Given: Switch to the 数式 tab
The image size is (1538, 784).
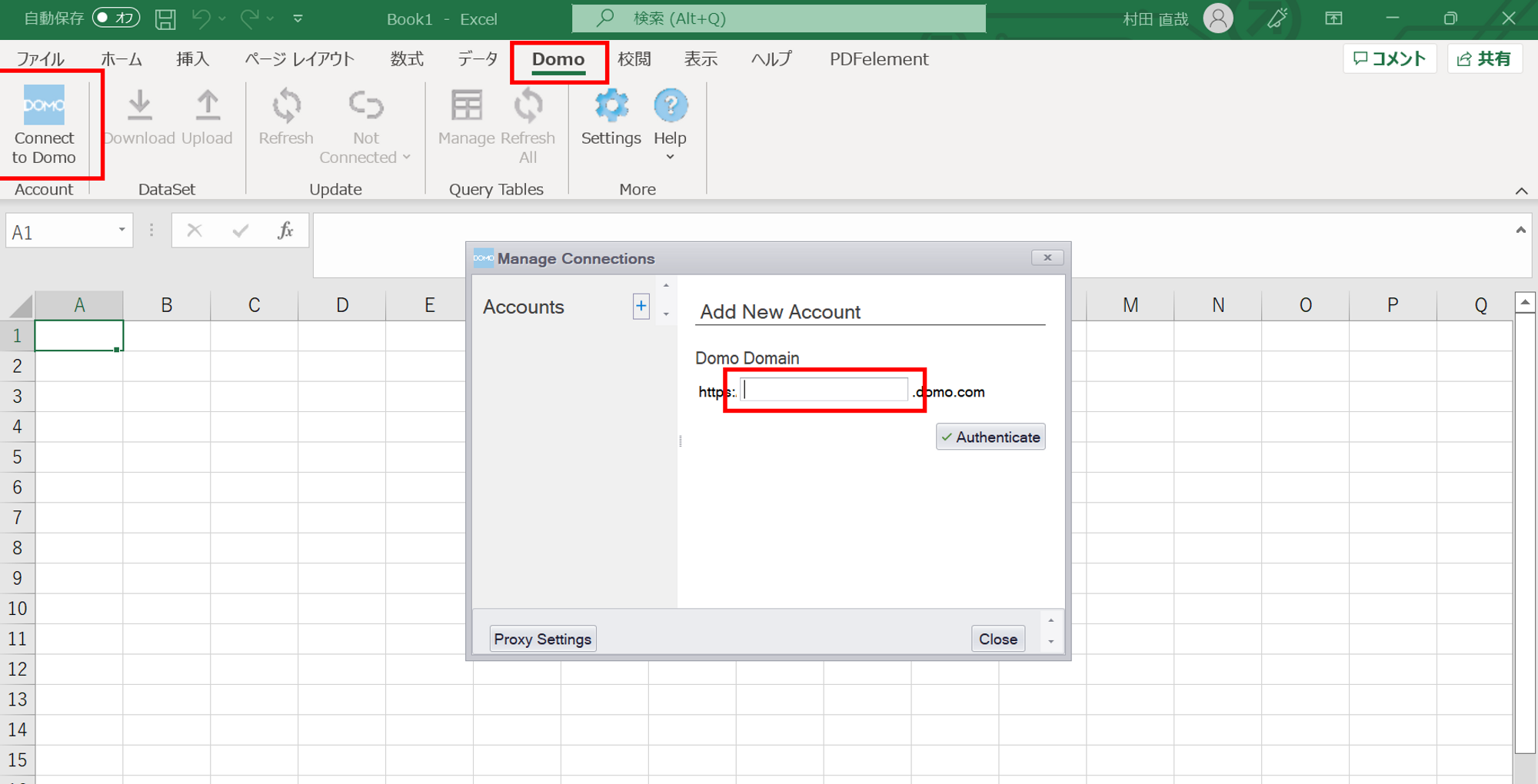Looking at the screenshot, I should (407, 59).
